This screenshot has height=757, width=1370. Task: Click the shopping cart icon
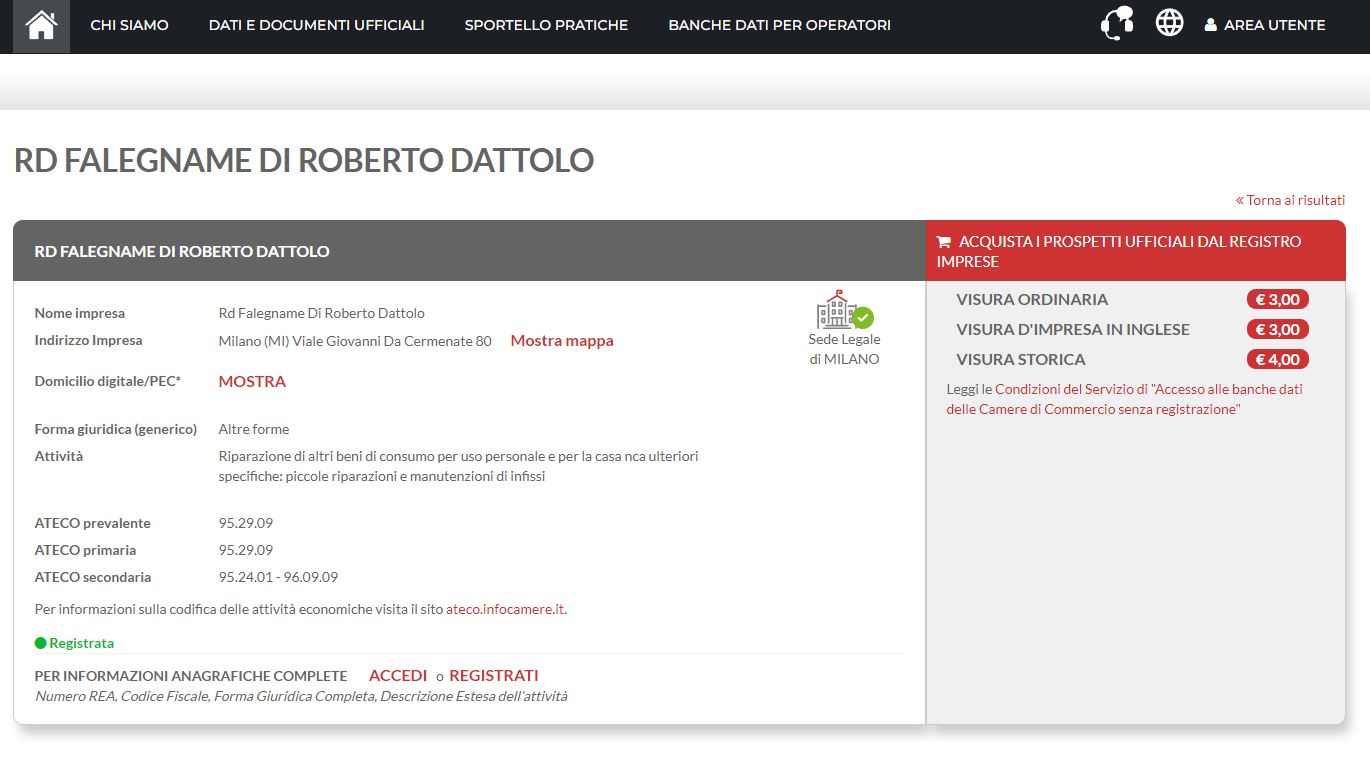coord(943,242)
